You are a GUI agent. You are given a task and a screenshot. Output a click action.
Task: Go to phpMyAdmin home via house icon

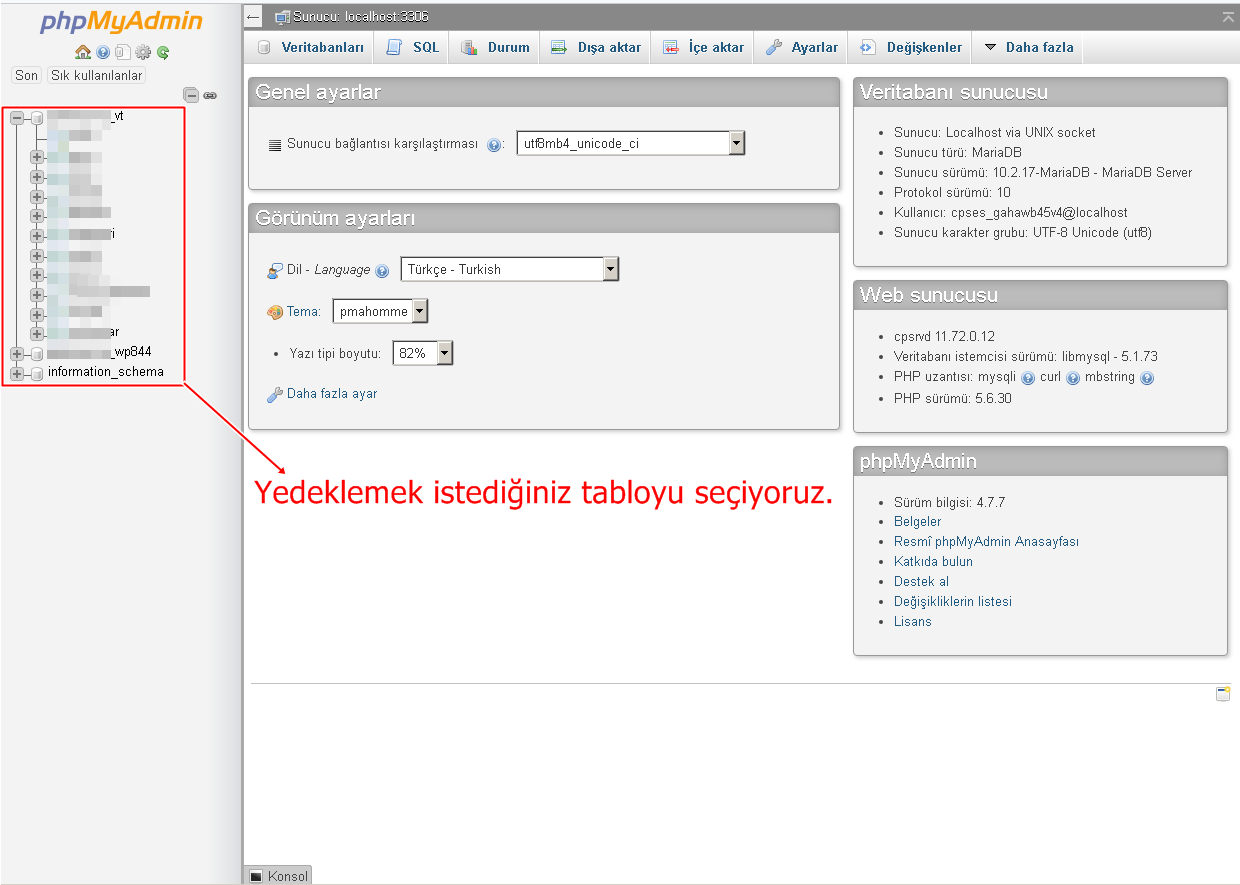click(83, 52)
